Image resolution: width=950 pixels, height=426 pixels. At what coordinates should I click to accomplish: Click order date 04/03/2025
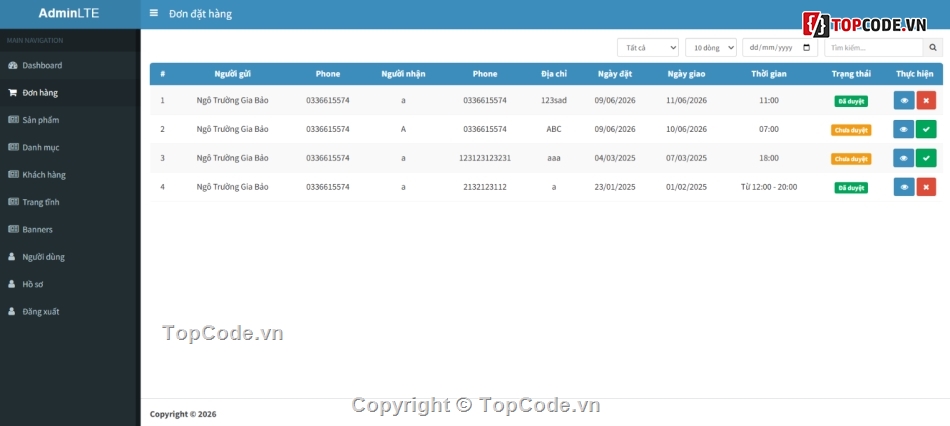click(615, 158)
